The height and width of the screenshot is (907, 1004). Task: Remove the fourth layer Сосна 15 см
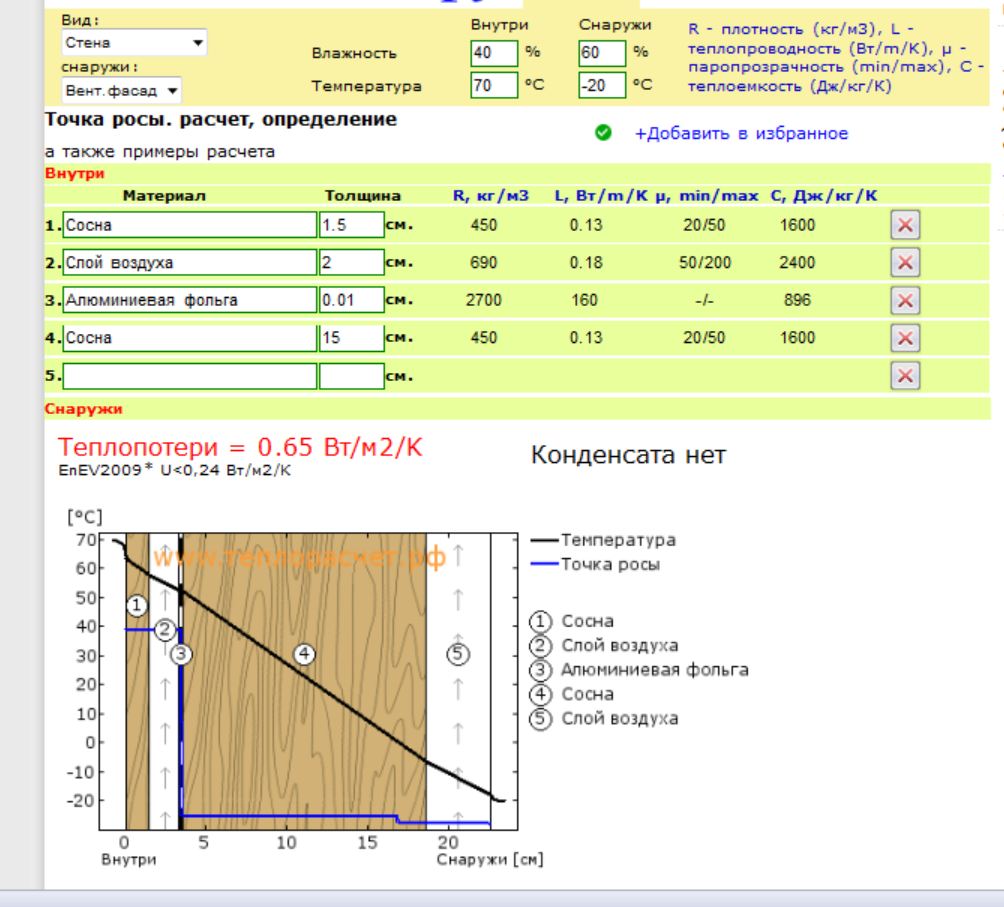(x=904, y=338)
